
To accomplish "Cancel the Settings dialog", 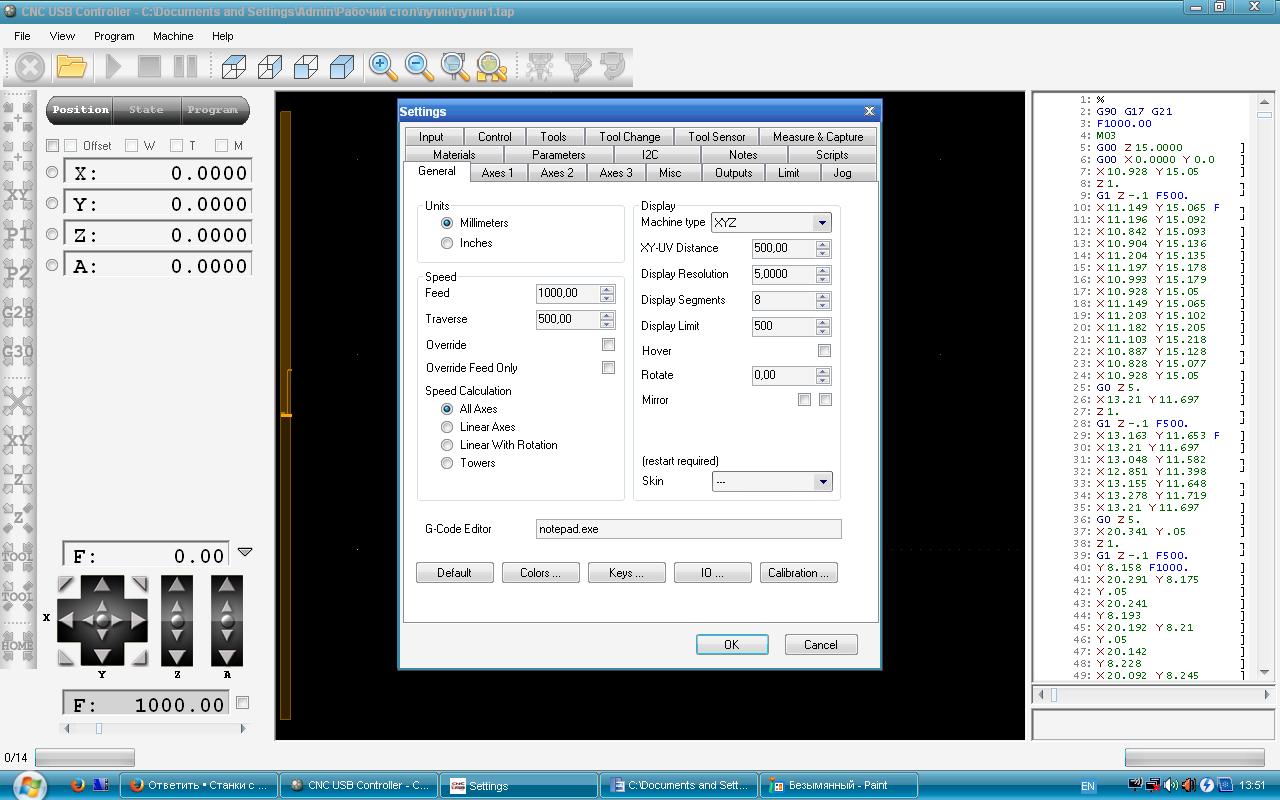I will coord(821,645).
